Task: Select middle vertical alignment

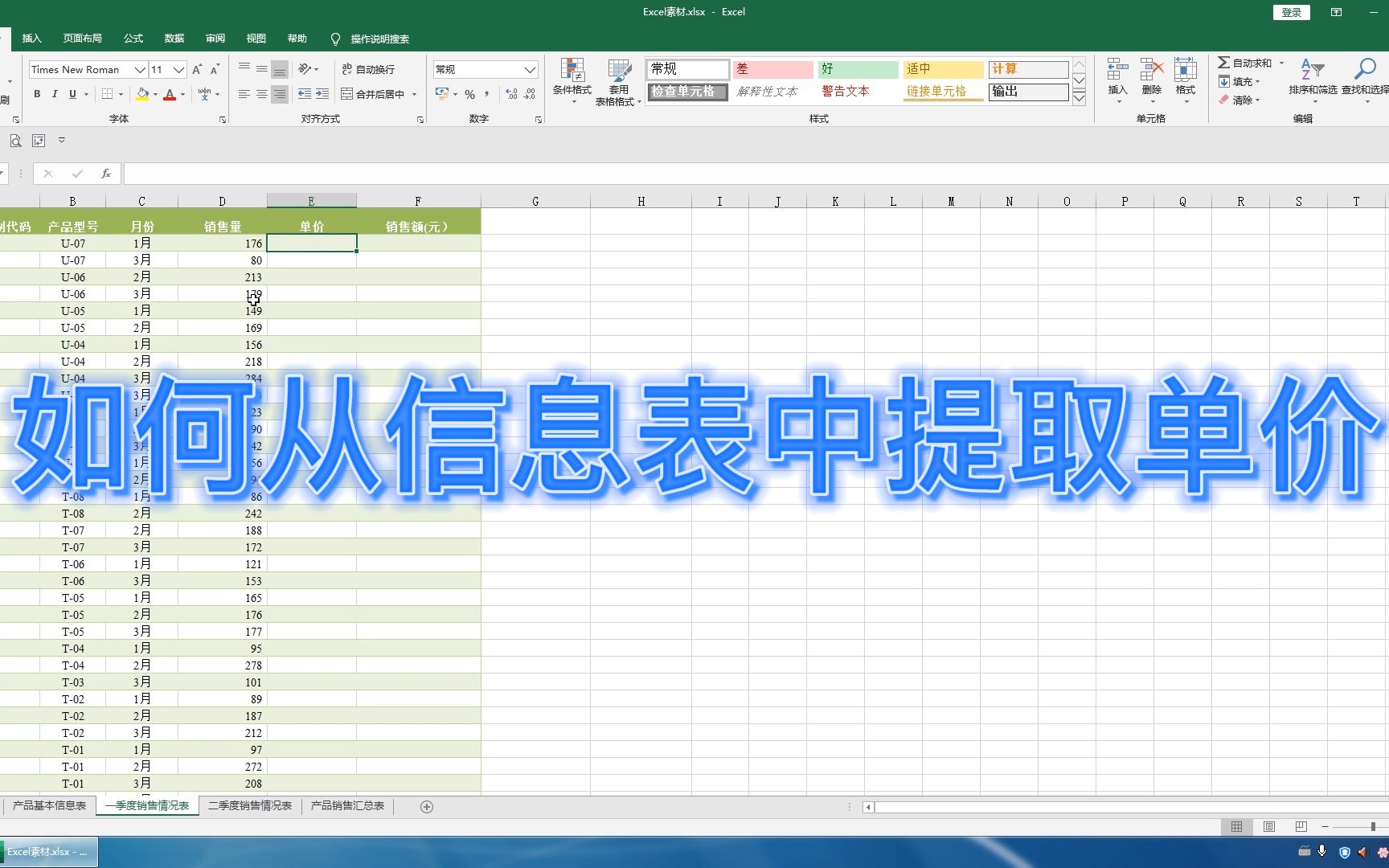Action: tap(262, 69)
